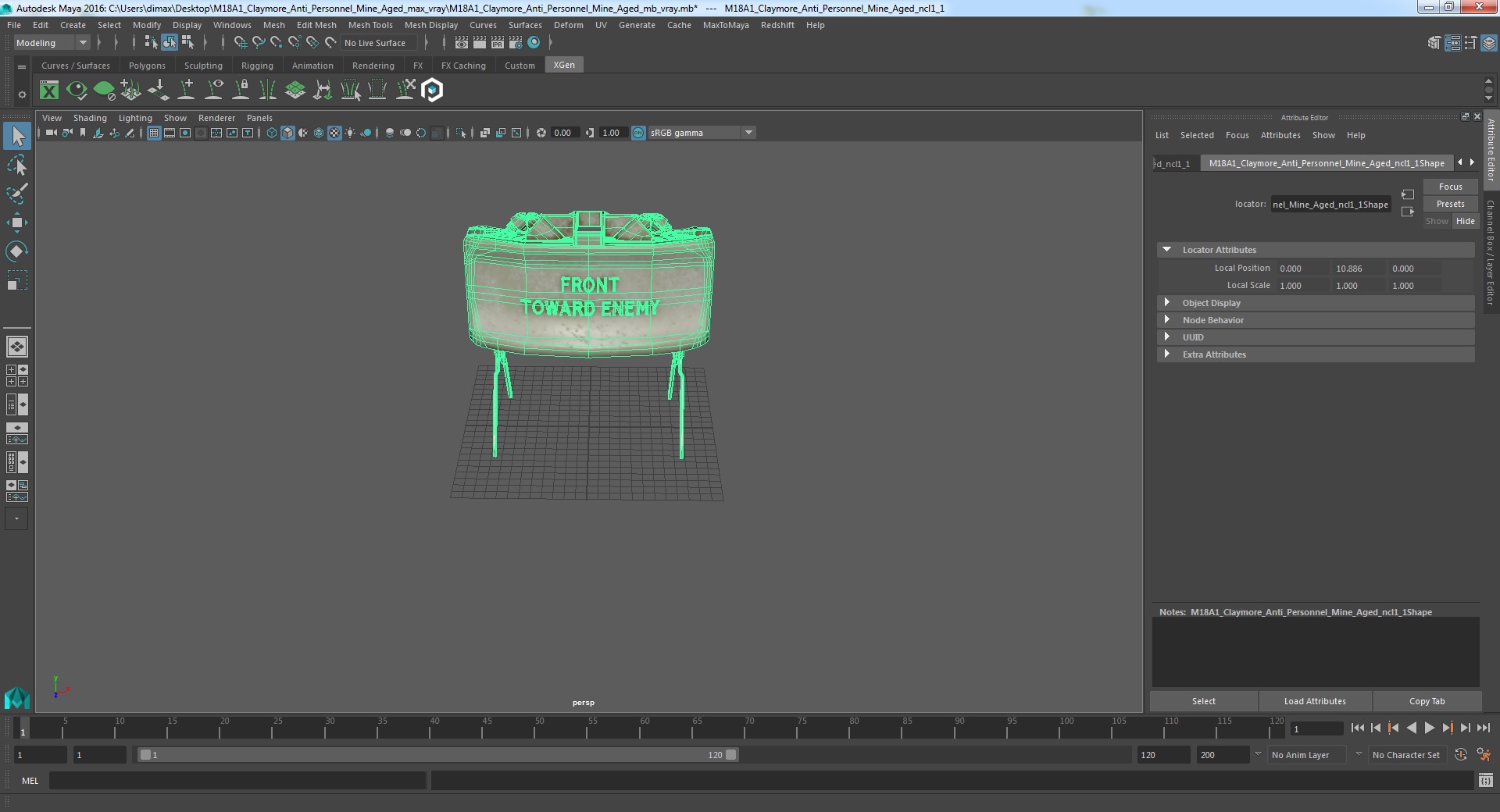Expand the UUID section
This screenshot has width=1500, height=812.
[x=1167, y=337]
